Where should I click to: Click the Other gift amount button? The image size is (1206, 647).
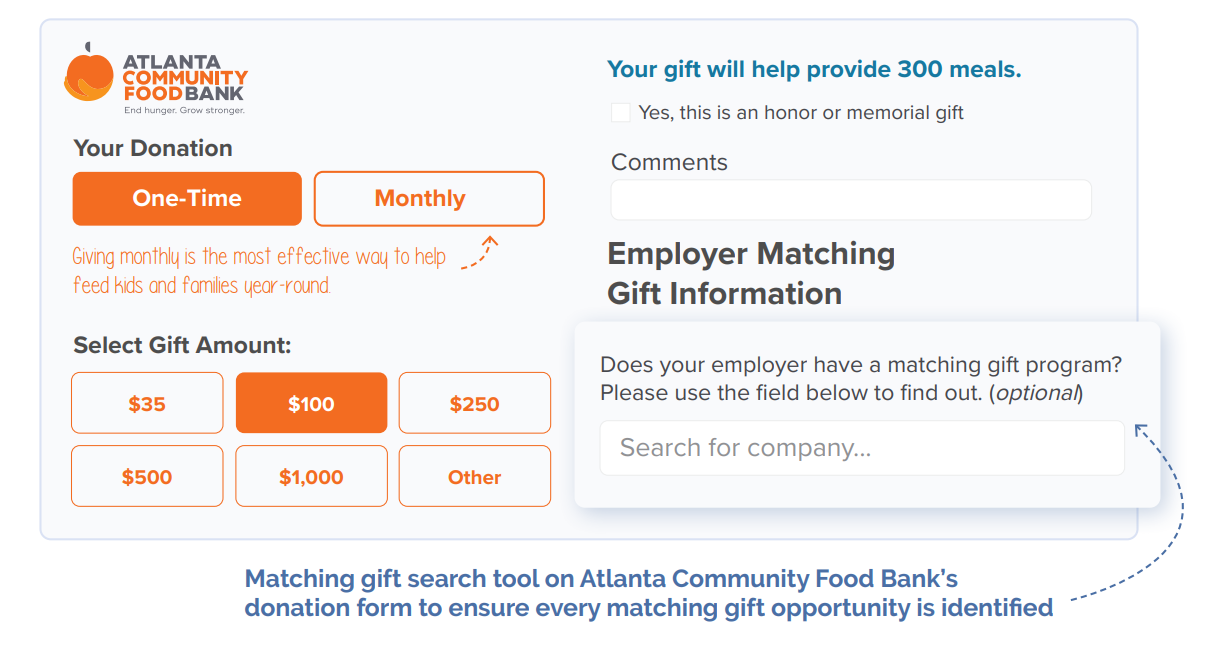(x=474, y=476)
